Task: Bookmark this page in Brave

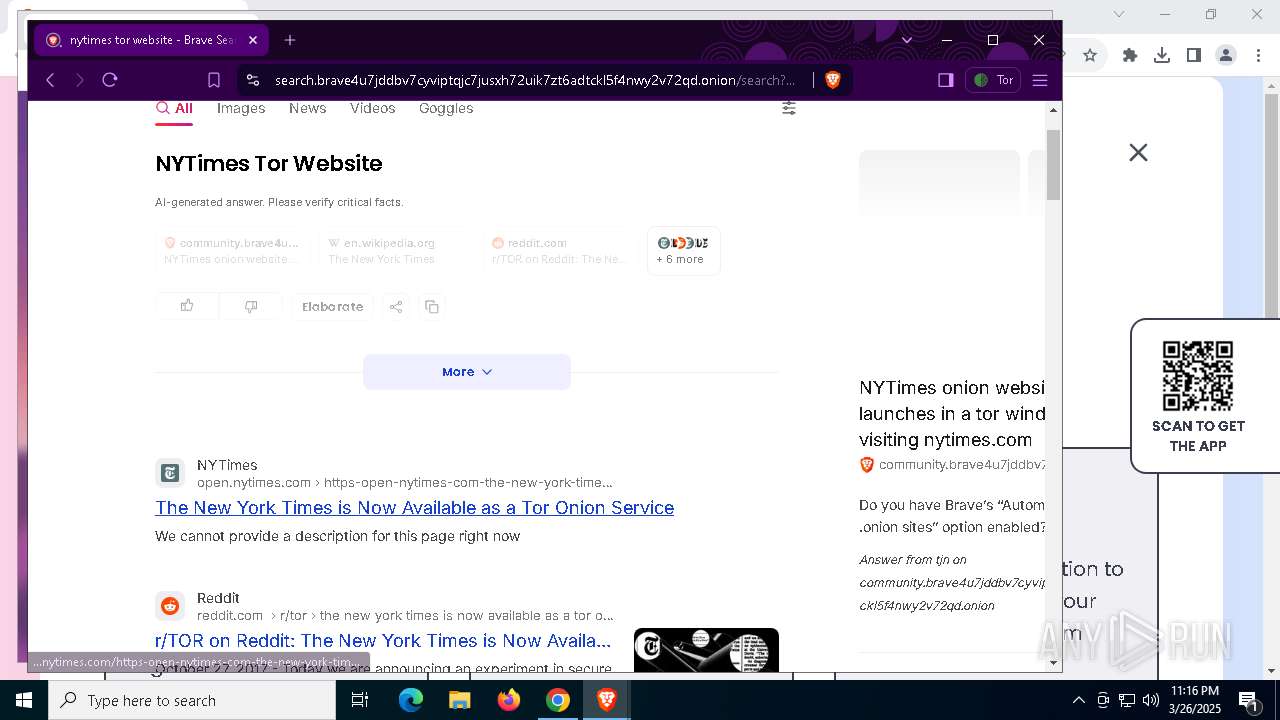Action: (214, 80)
